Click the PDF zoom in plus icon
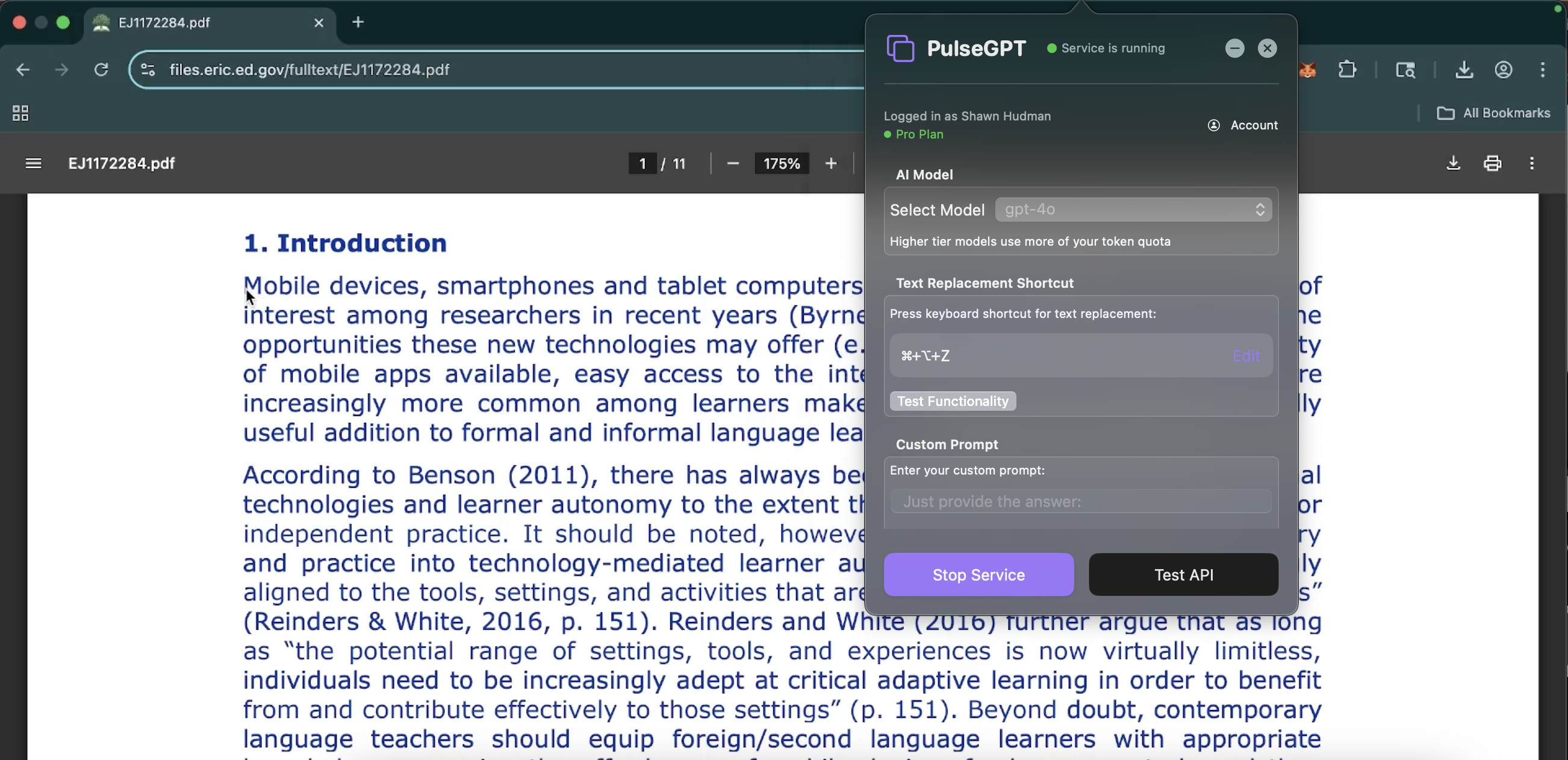The image size is (1568, 760). pyautogui.click(x=831, y=163)
